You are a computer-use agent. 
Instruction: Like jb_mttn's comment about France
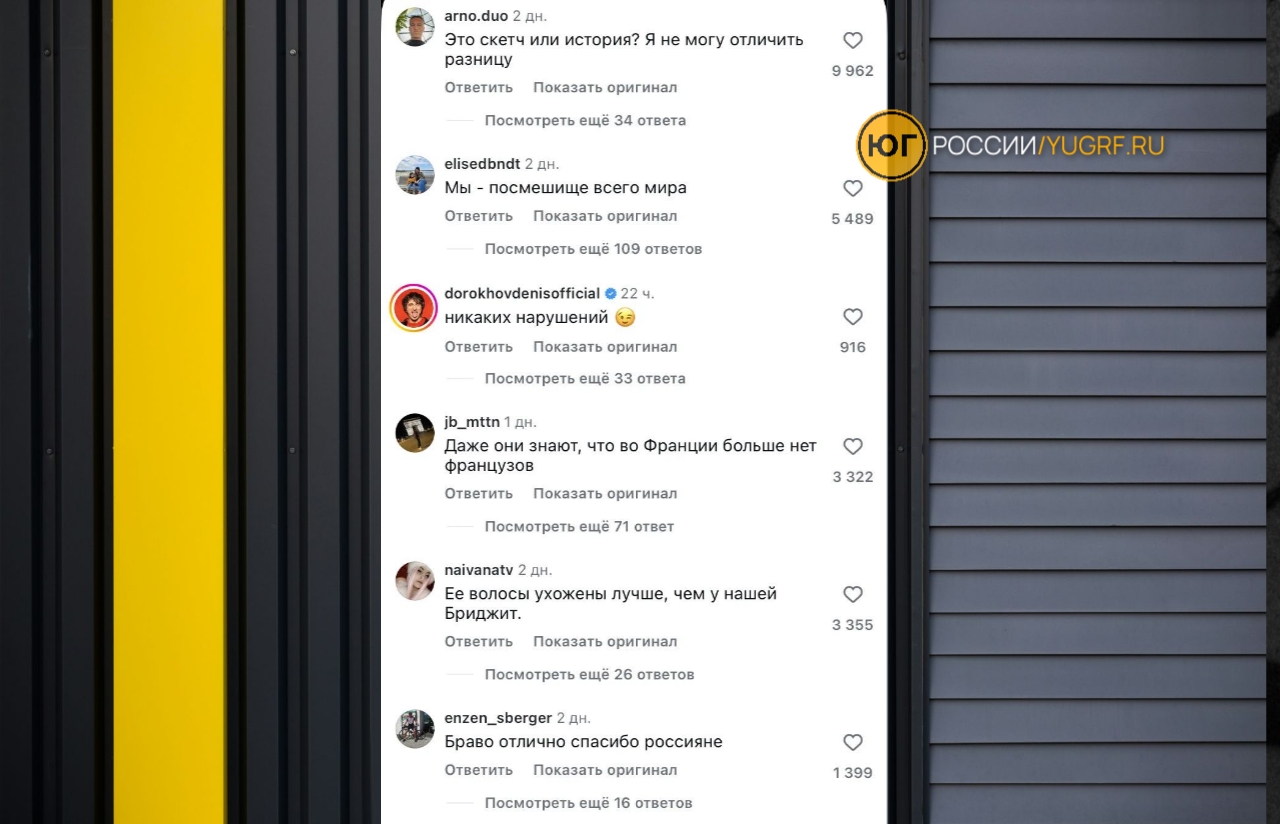coord(852,447)
